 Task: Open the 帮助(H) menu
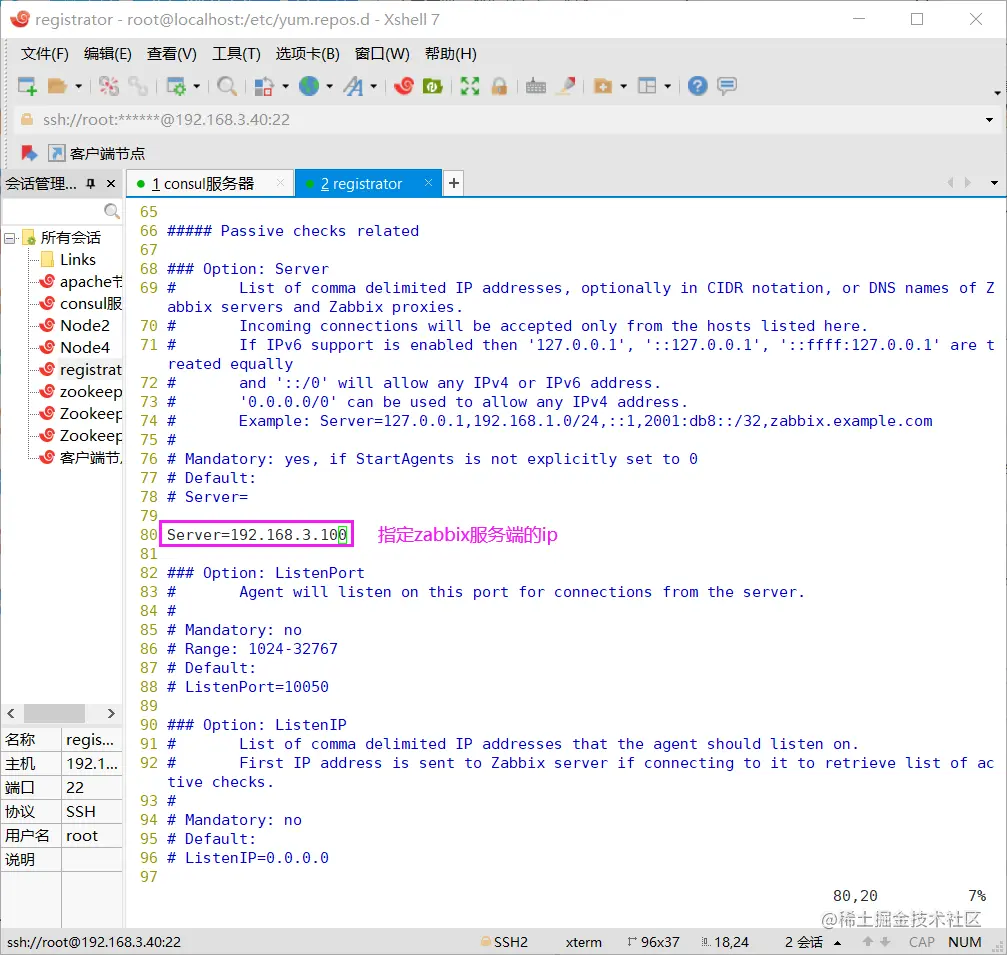[x=451, y=53]
